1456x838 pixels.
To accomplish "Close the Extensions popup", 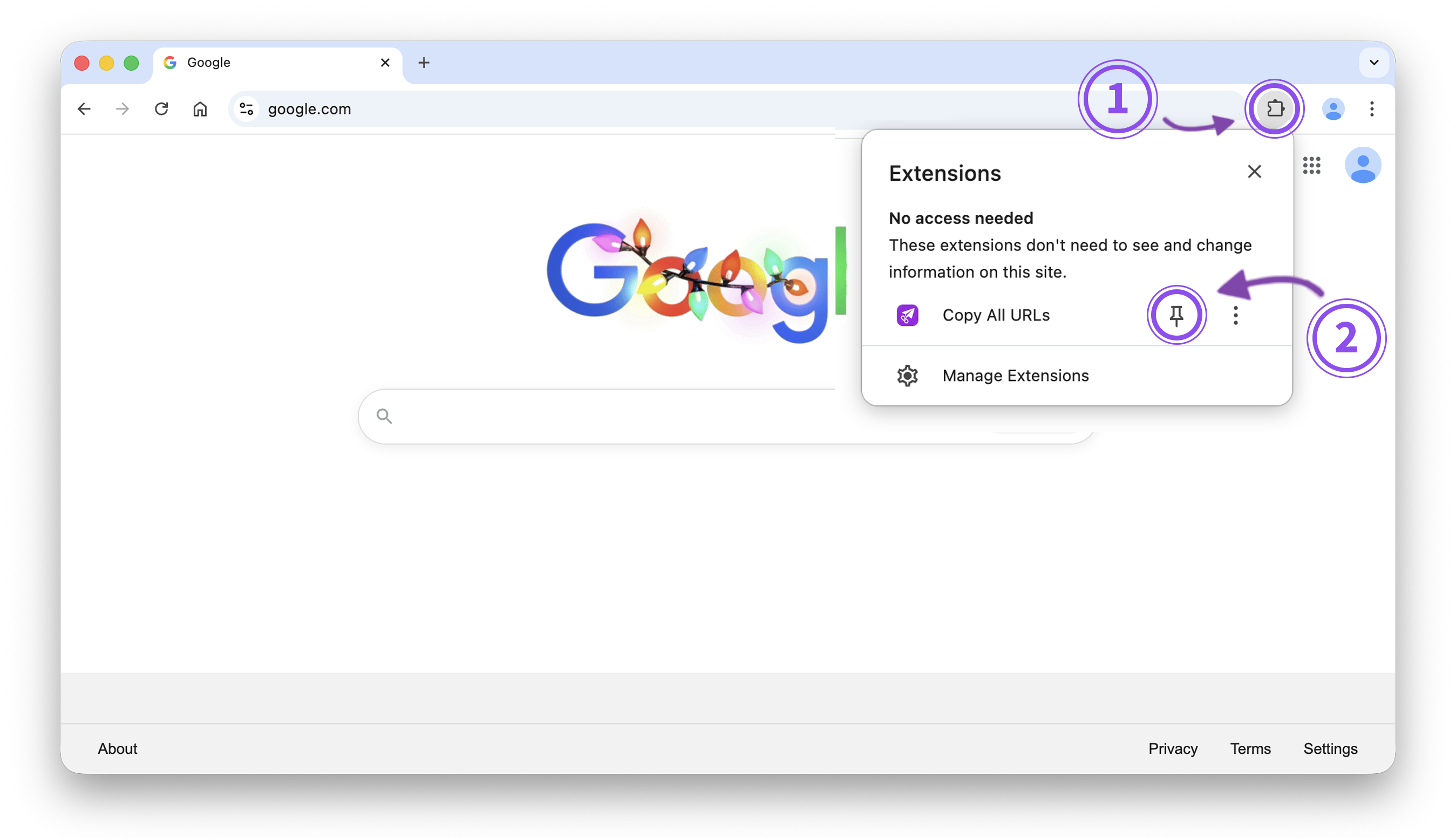I will (1255, 172).
